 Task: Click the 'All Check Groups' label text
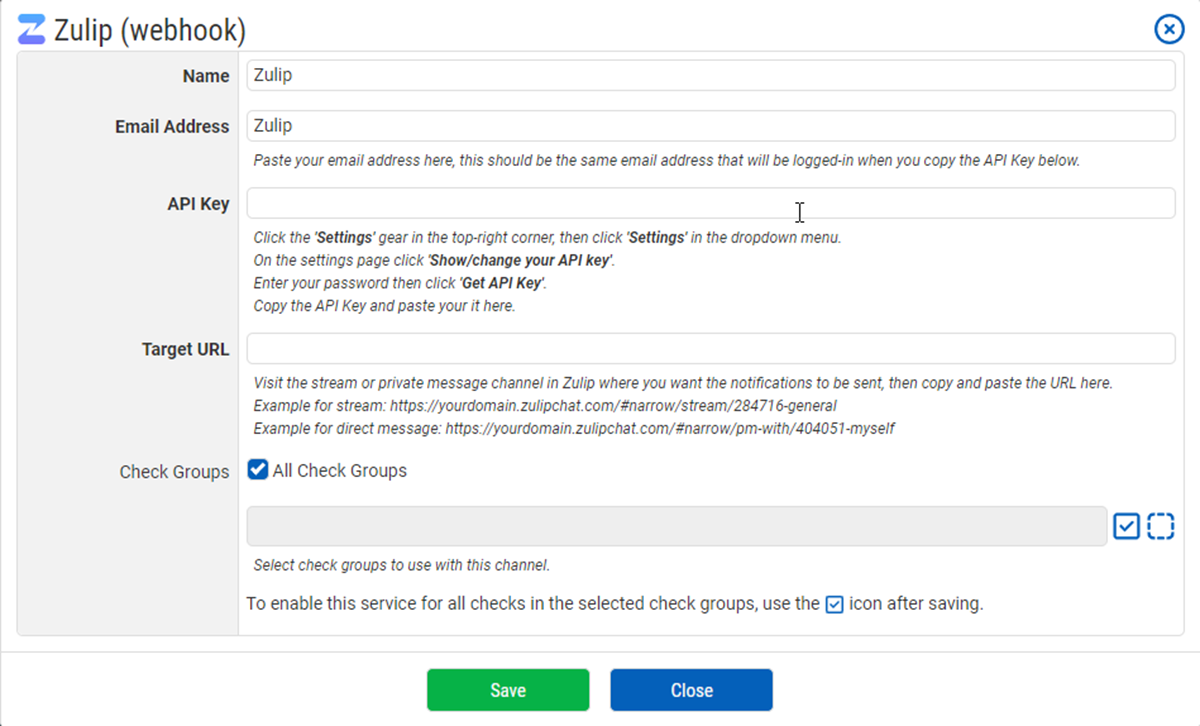point(339,471)
